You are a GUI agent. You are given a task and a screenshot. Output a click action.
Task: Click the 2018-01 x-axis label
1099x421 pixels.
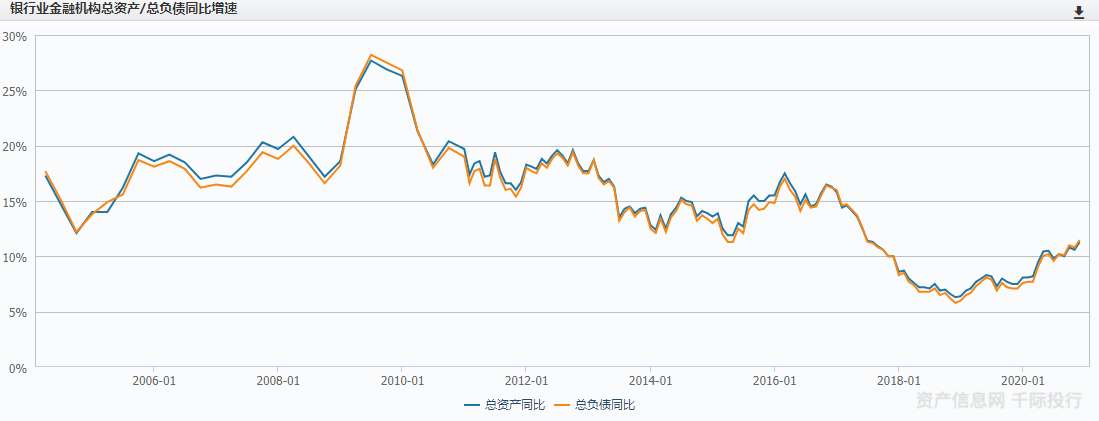pyautogui.click(x=899, y=380)
